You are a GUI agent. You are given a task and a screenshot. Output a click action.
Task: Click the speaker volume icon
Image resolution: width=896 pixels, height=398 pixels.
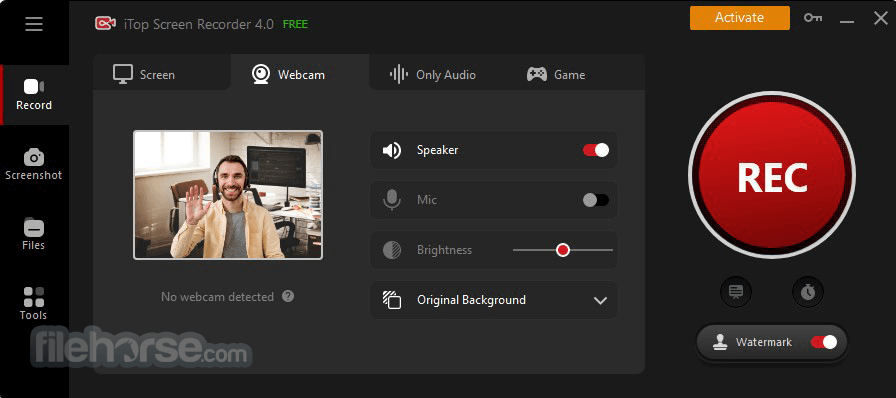[x=392, y=150]
